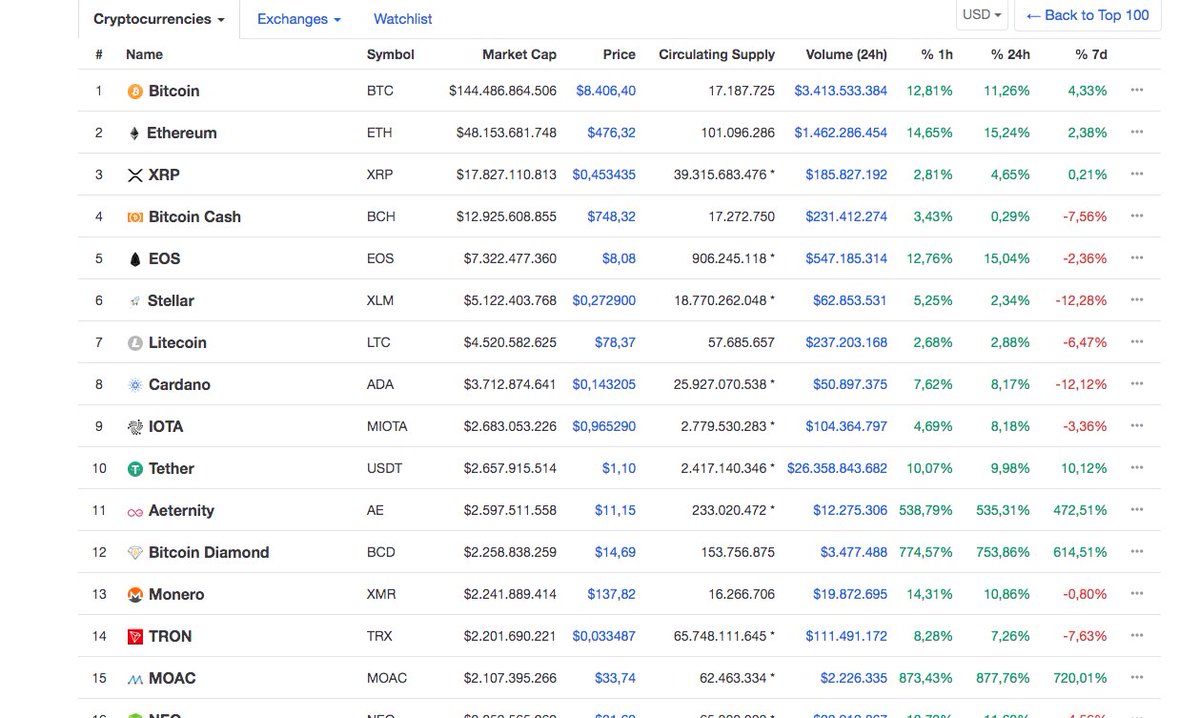Expand the Exchanges dropdown tab
This screenshot has height=718, width=1200.
coord(299,19)
